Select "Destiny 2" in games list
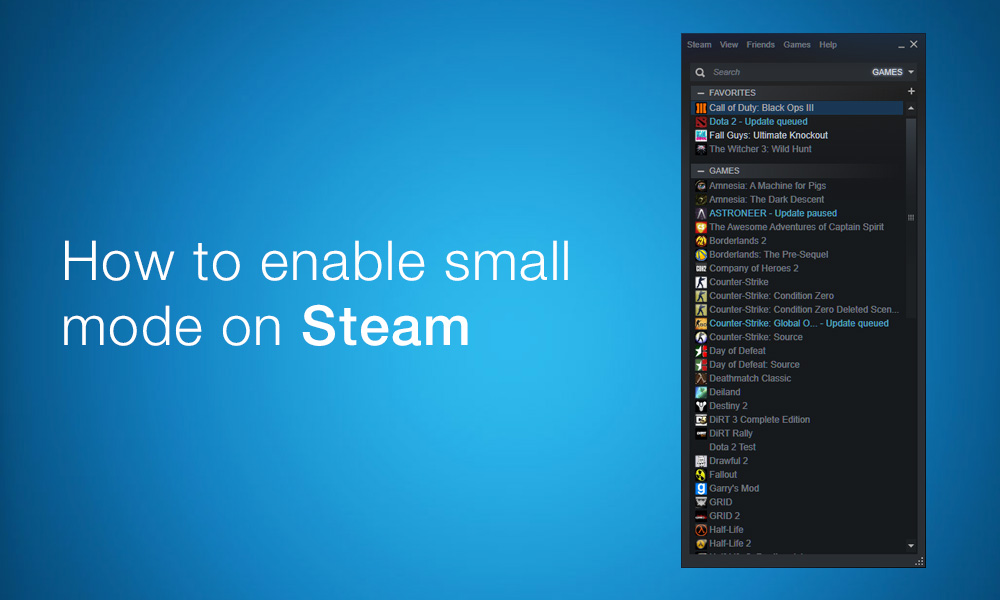Screen dimensions: 1000x600 pos(728,406)
